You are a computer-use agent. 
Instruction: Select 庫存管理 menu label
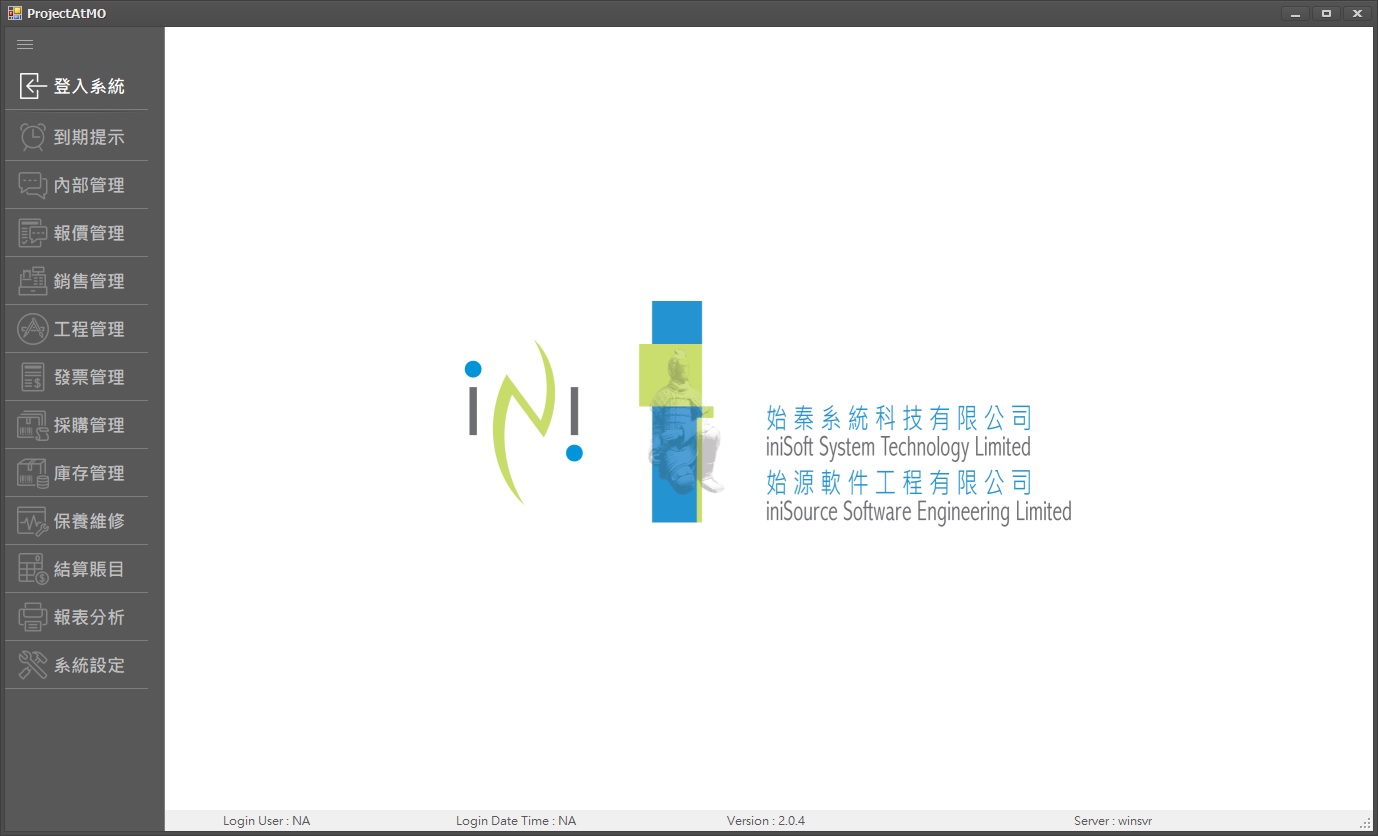tap(89, 473)
